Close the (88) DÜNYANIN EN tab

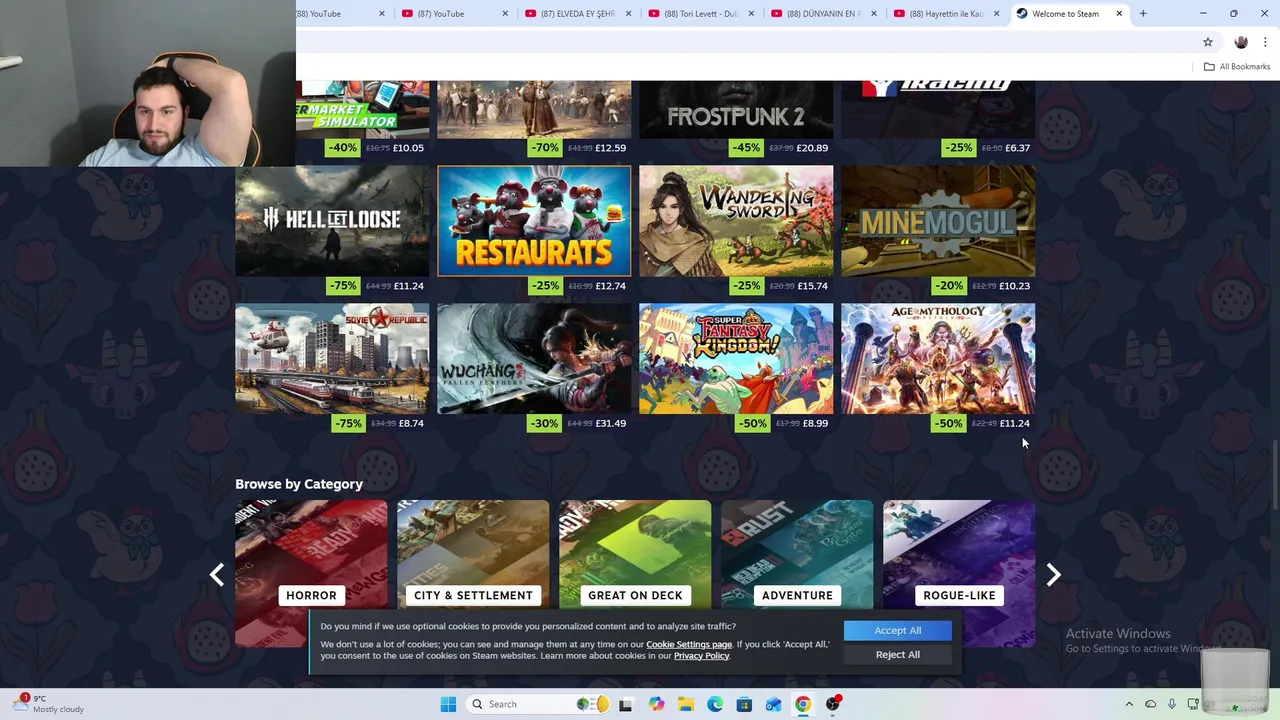point(874,14)
